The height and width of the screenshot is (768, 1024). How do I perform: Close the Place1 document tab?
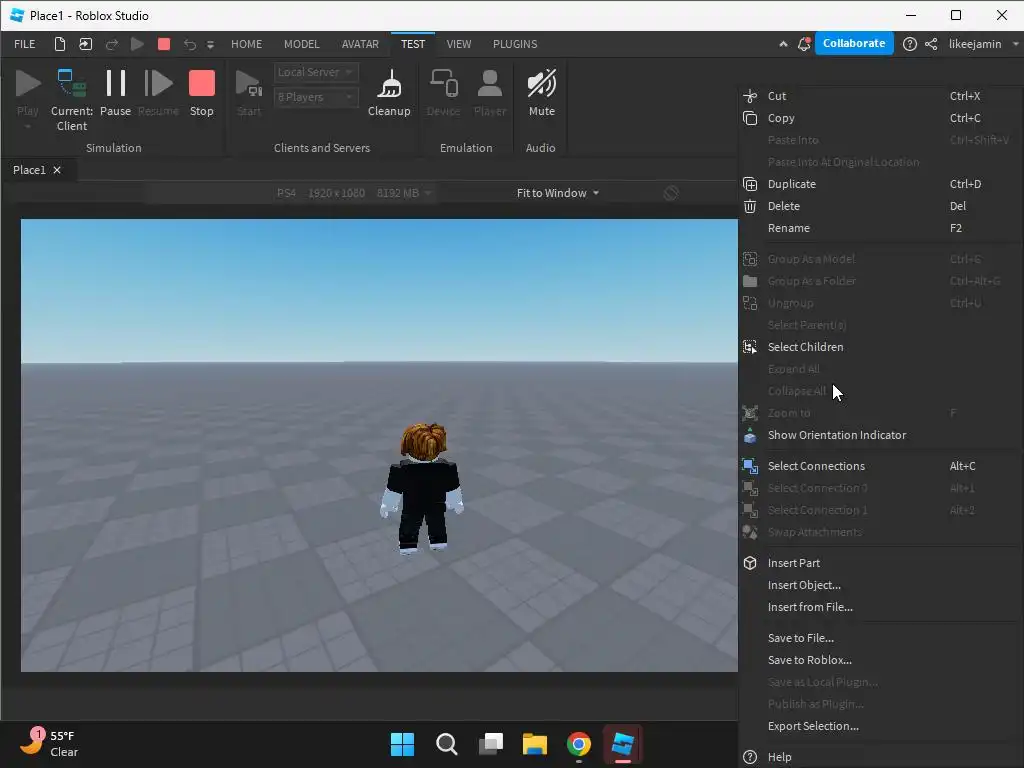pyautogui.click(x=57, y=170)
